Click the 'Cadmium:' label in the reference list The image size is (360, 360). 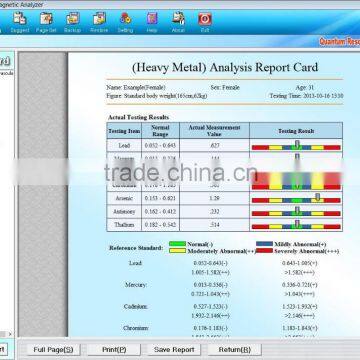[x=136, y=306]
